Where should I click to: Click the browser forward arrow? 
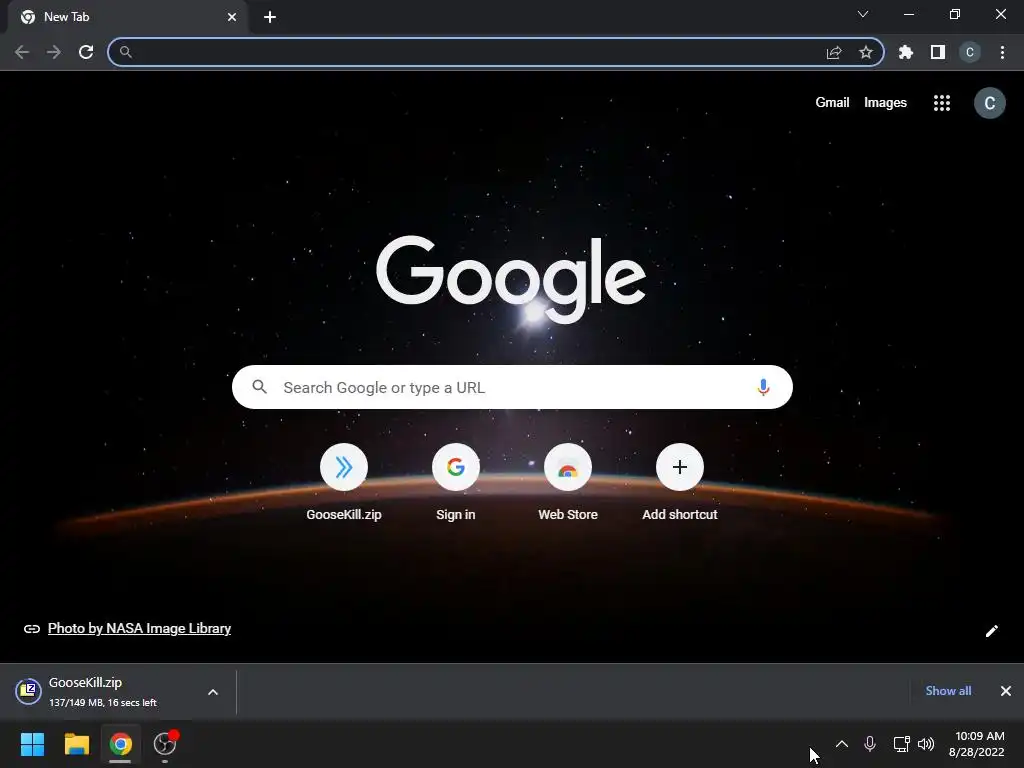[54, 52]
